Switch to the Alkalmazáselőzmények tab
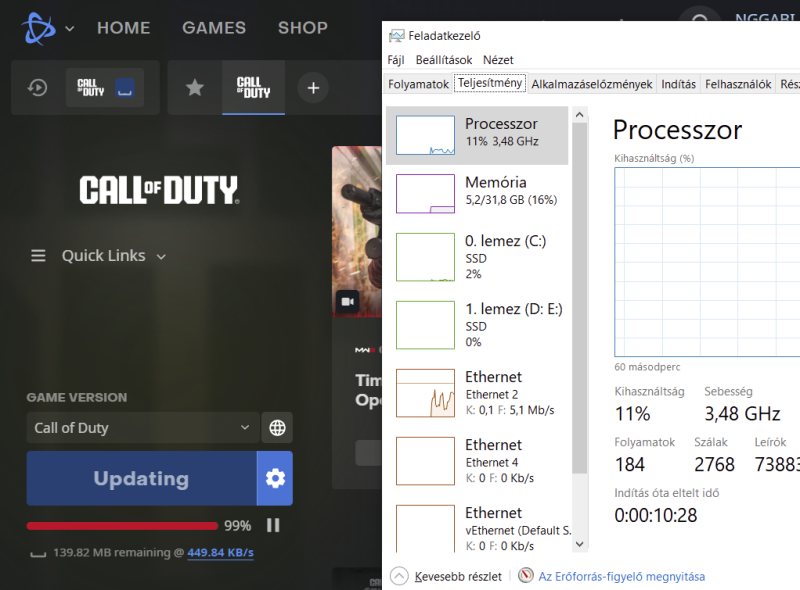This screenshot has height=590, width=800. pyautogui.click(x=592, y=84)
